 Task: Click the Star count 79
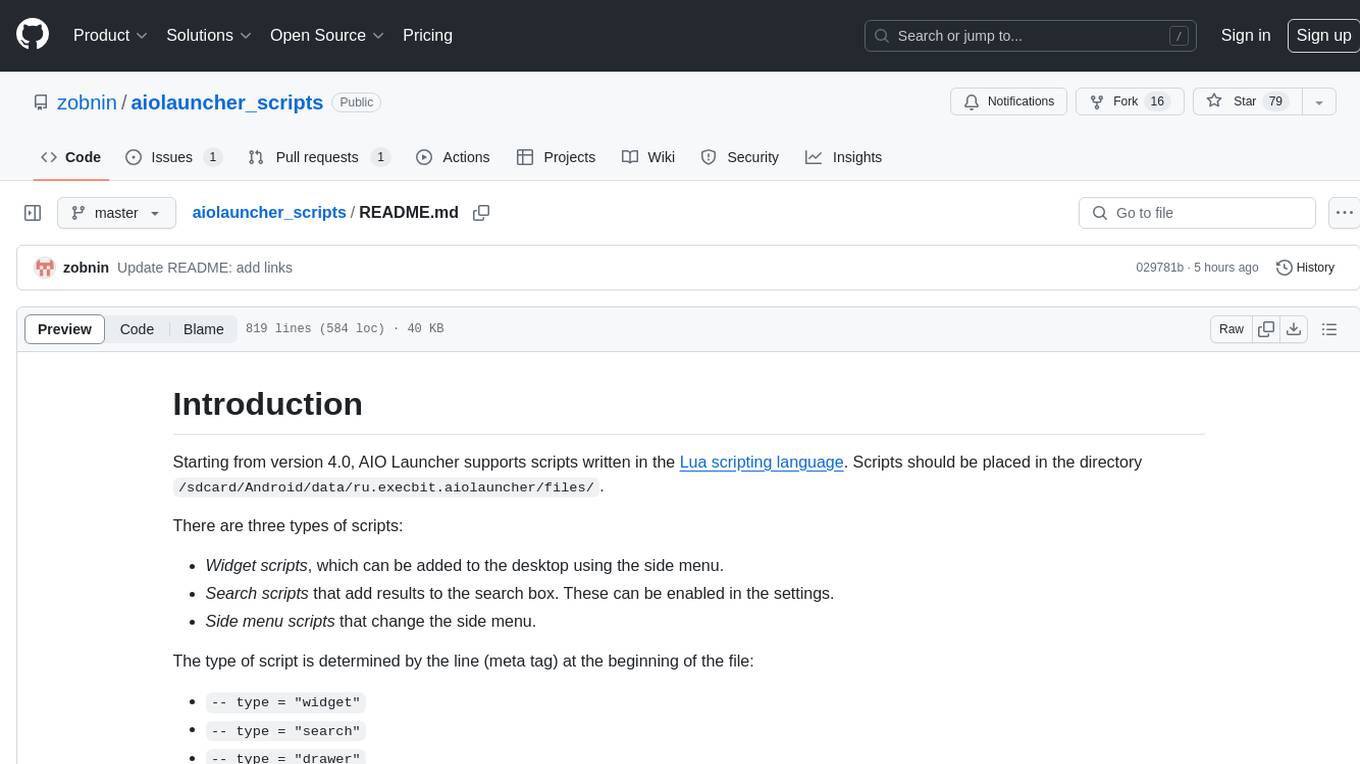(x=1275, y=102)
